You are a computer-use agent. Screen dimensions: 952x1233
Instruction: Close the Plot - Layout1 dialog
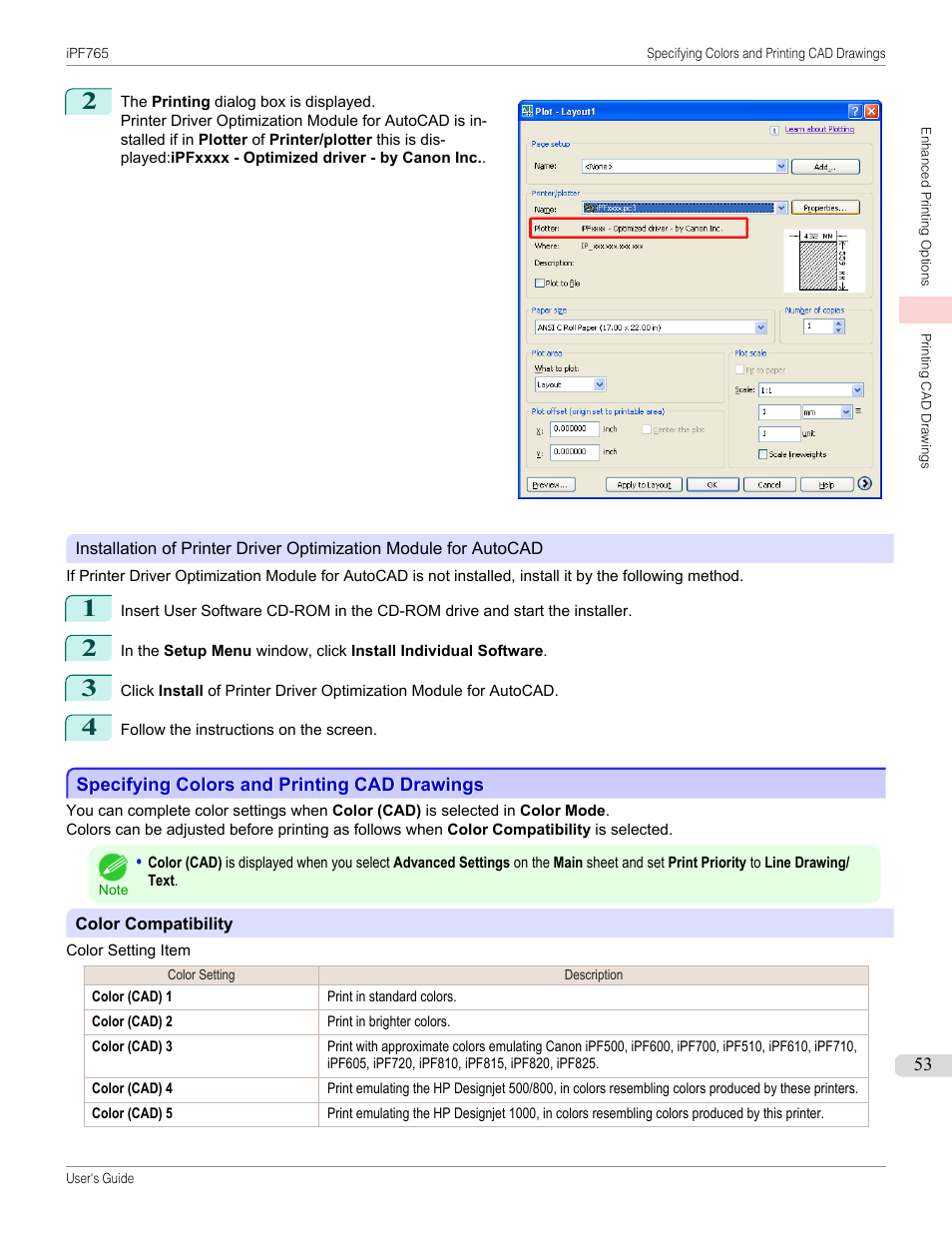click(x=871, y=111)
